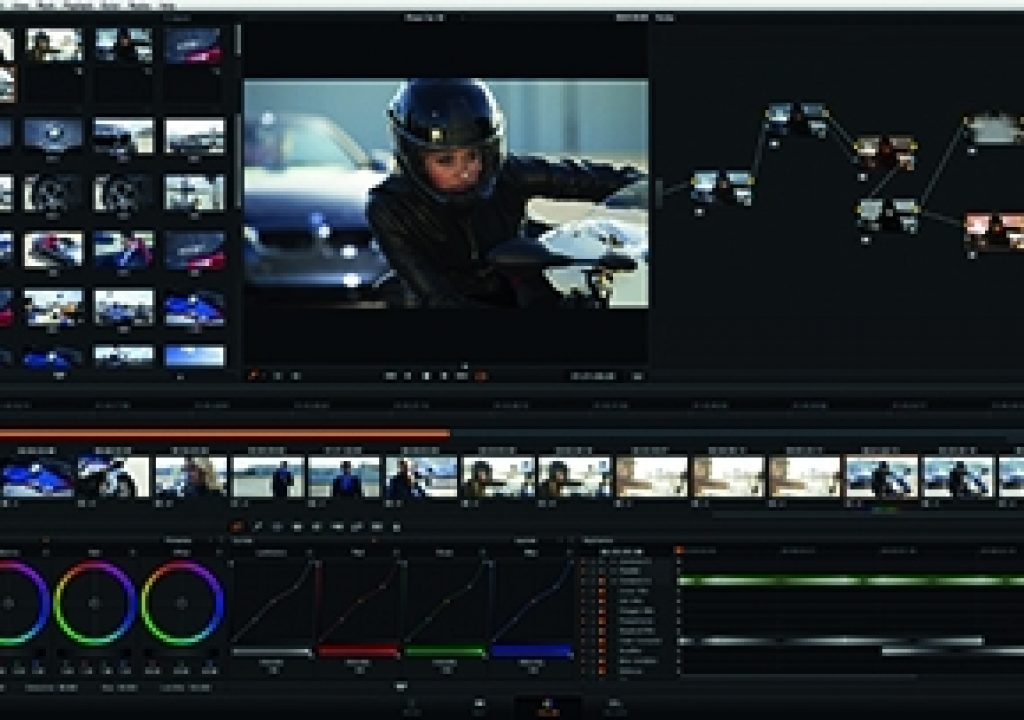Viewport: 1024px width, 720px height.
Task: Select the blue sky still in the gallery
Action: (x=195, y=356)
